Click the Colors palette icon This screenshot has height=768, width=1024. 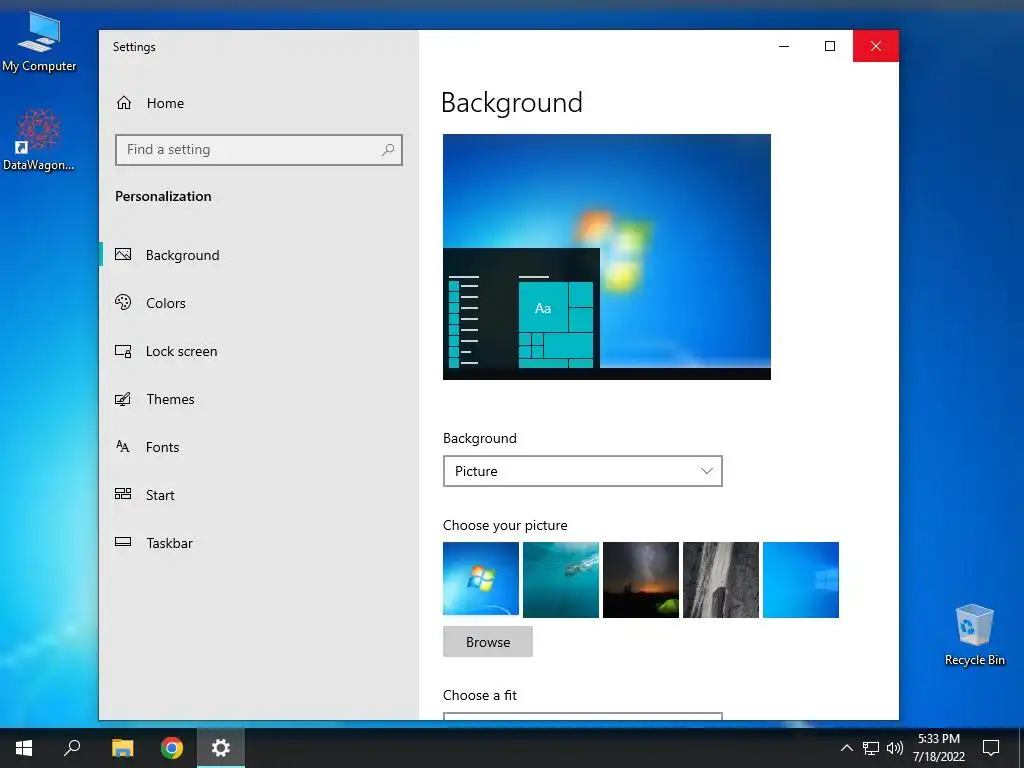click(x=123, y=302)
